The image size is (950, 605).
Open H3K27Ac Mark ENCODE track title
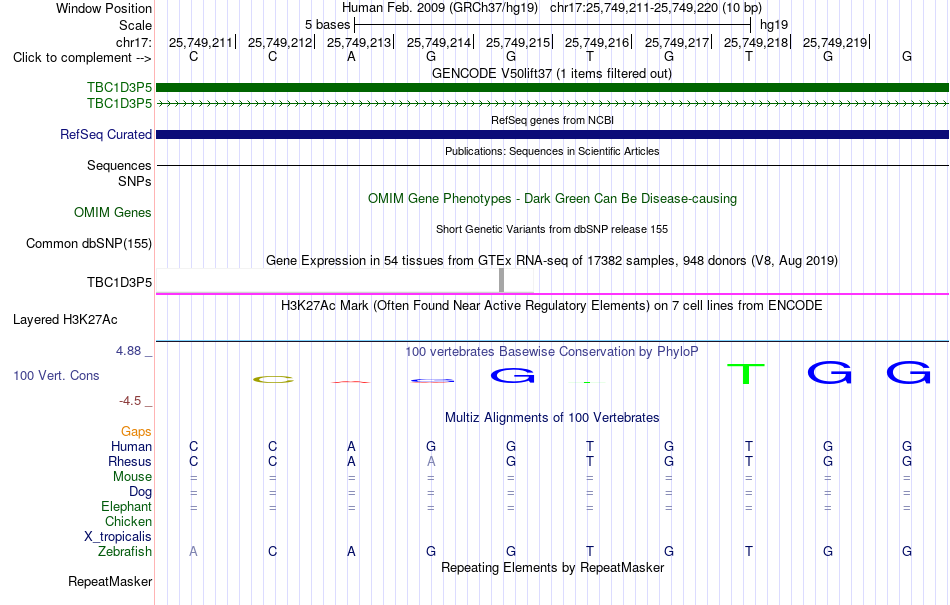[552, 306]
